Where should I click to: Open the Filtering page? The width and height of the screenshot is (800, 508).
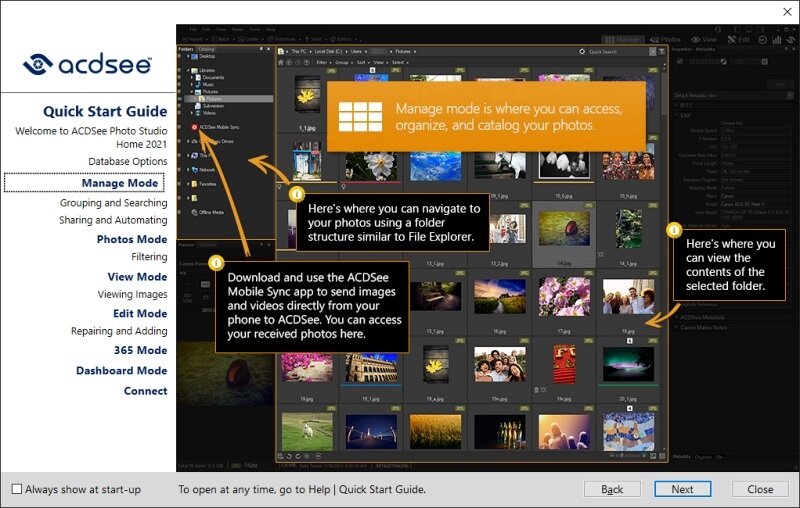[149, 257]
